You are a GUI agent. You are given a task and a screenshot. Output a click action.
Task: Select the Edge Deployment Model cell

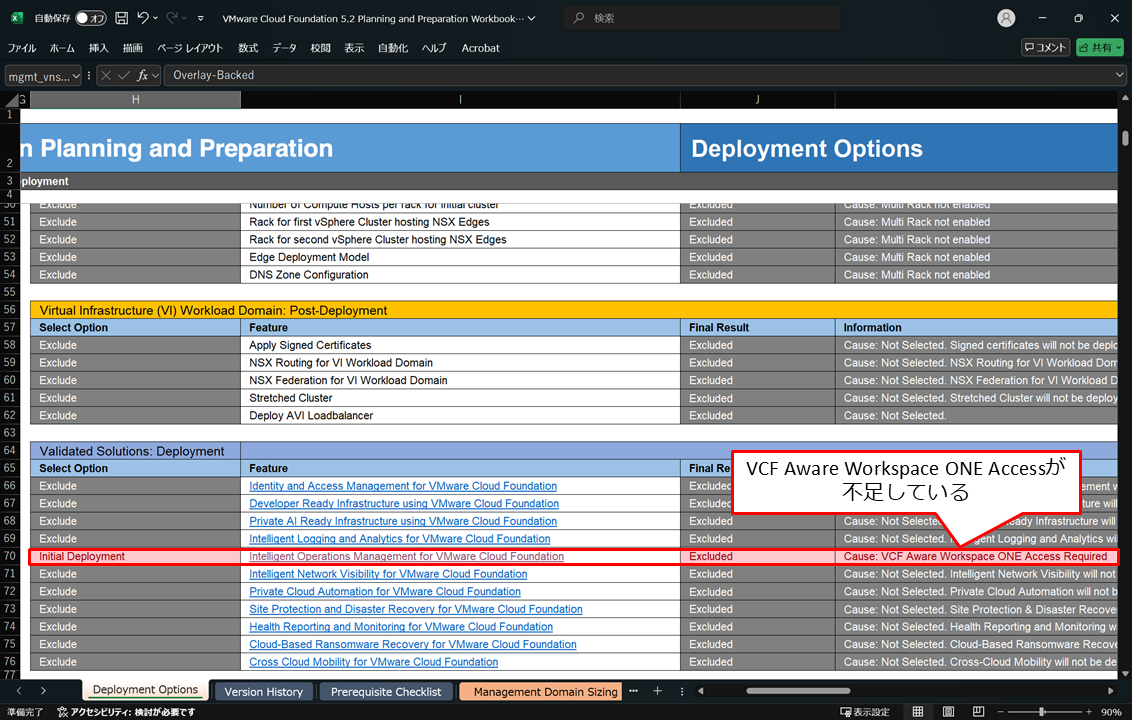click(460, 257)
